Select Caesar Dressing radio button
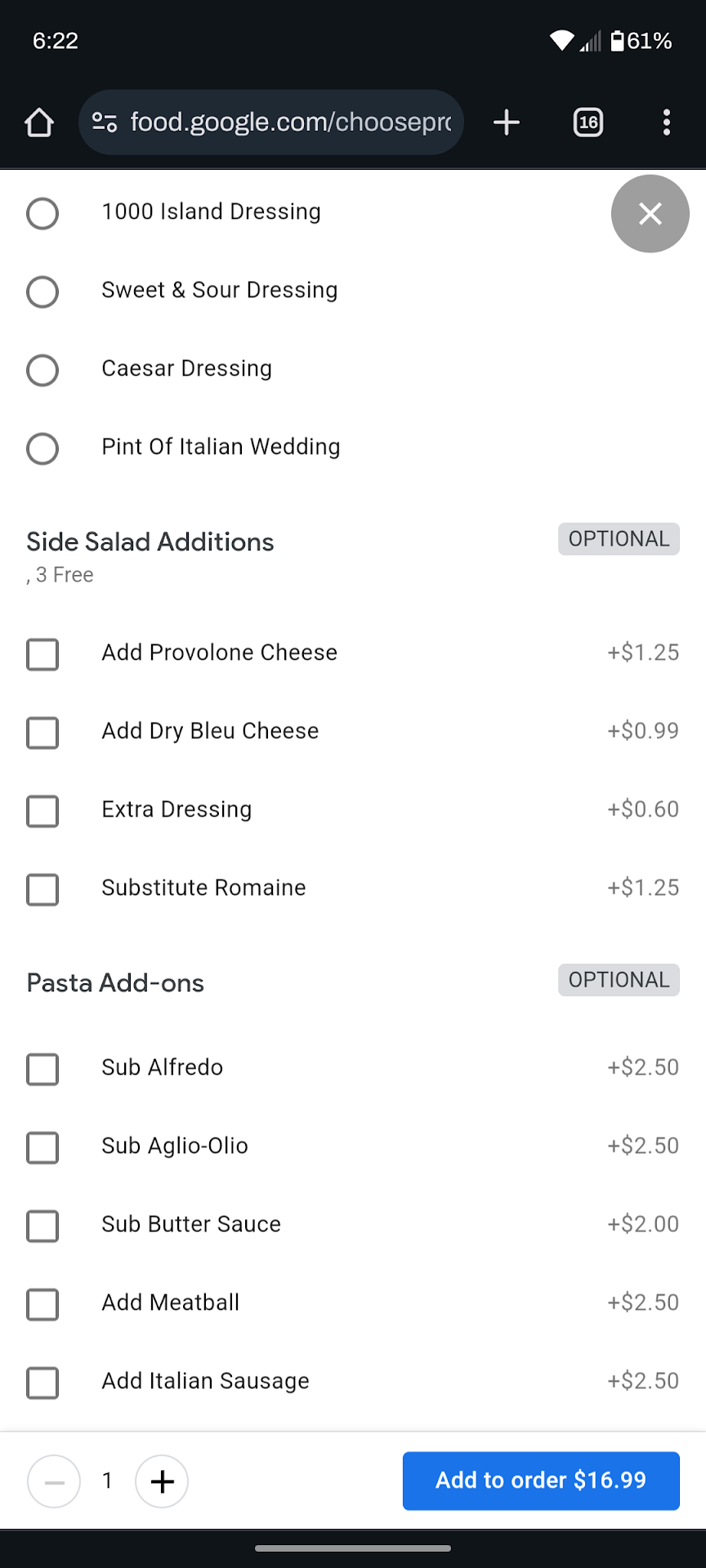The width and height of the screenshot is (706, 1568). pos(42,370)
